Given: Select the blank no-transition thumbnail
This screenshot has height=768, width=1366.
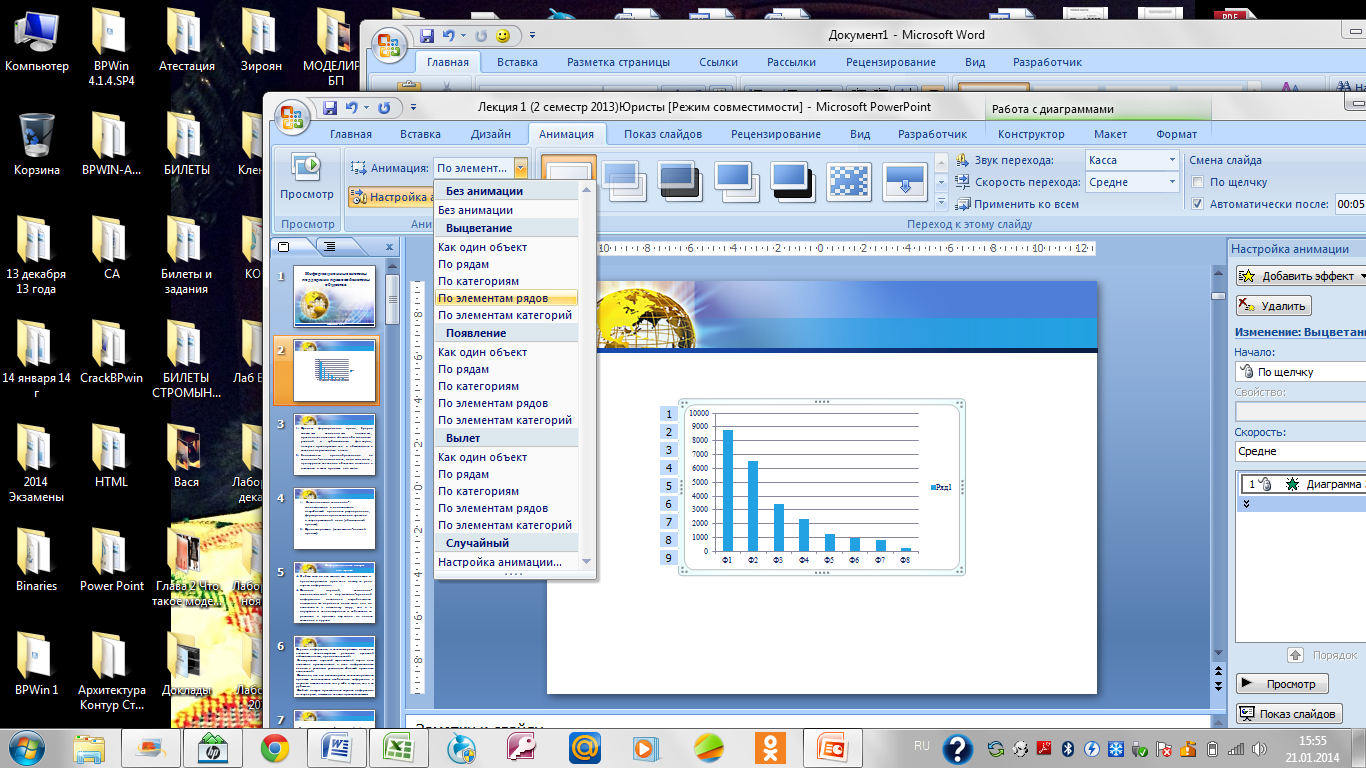Looking at the screenshot, I should pyautogui.click(x=570, y=180).
